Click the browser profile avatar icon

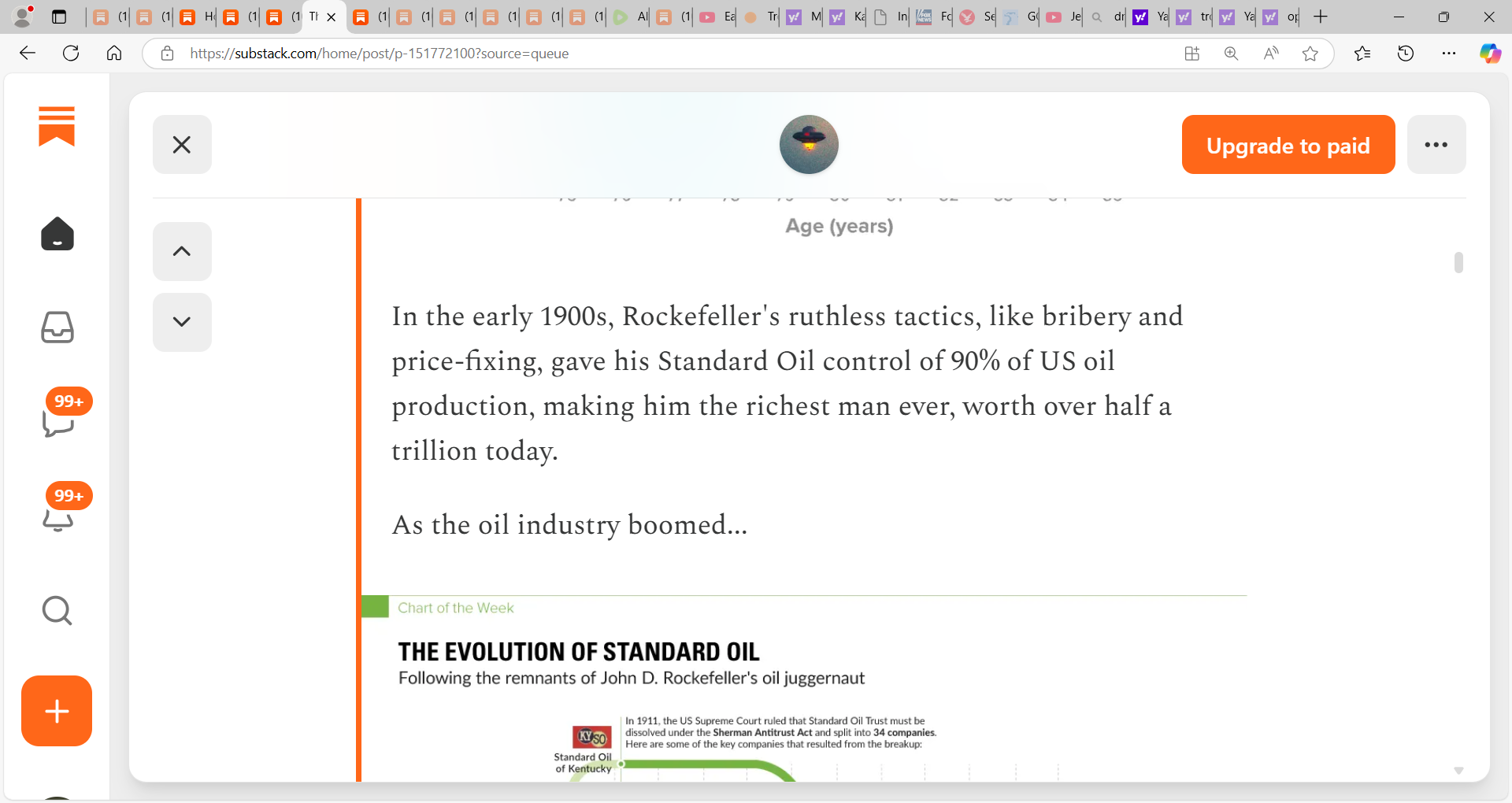(23, 17)
